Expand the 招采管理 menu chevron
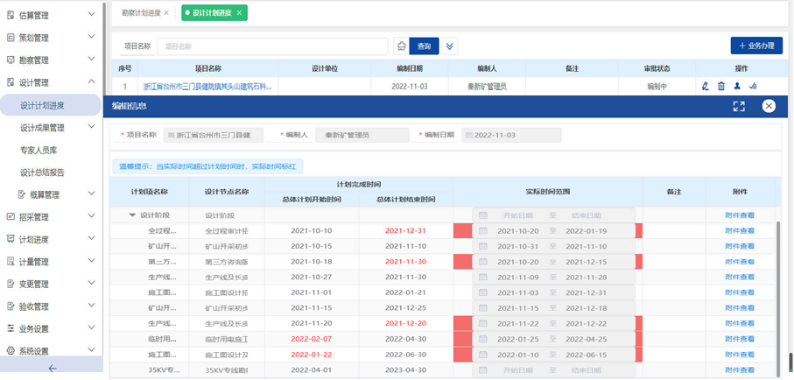794x380 pixels. coord(91,216)
